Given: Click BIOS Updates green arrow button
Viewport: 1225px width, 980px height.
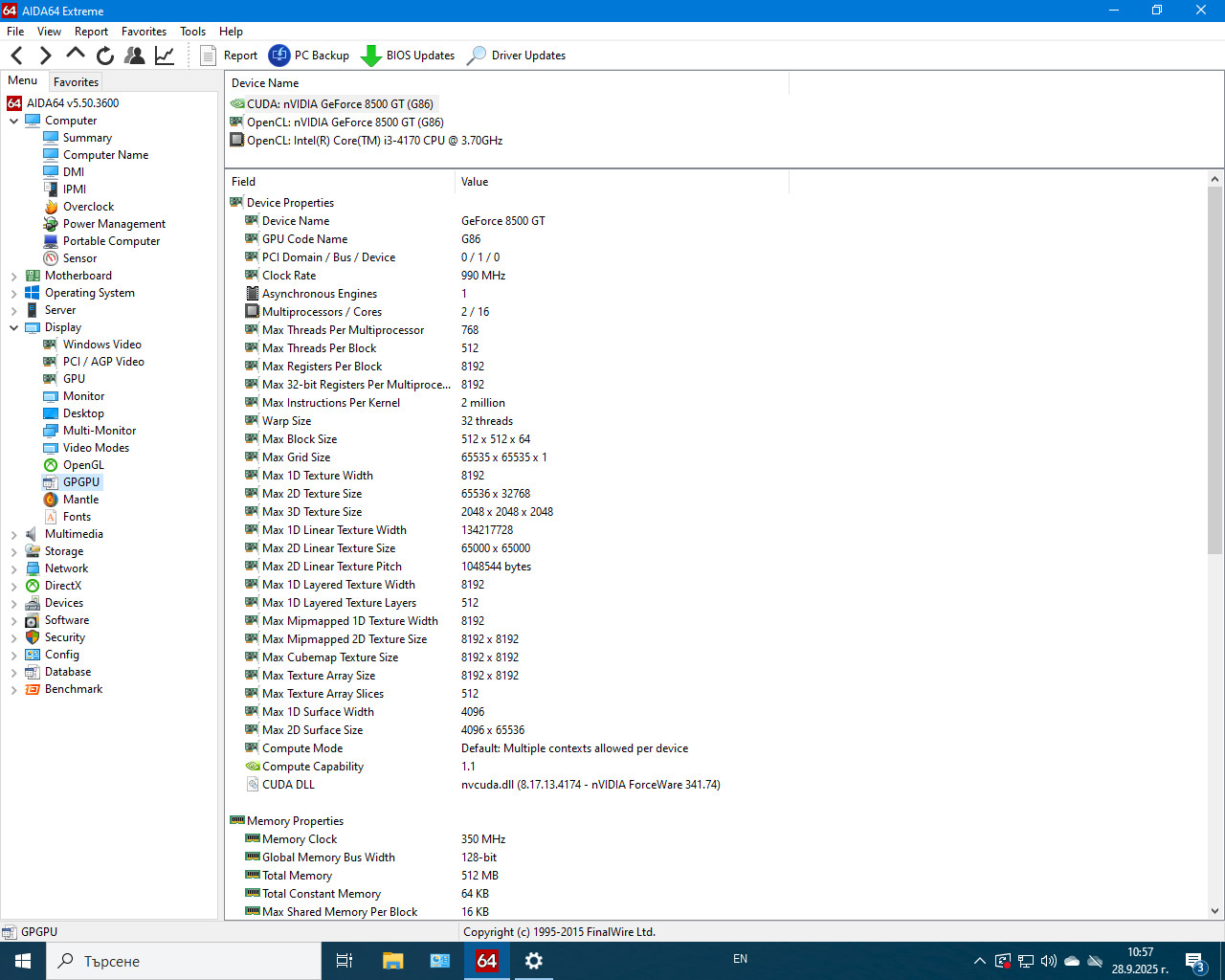Looking at the screenshot, I should pyautogui.click(x=408, y=56).
